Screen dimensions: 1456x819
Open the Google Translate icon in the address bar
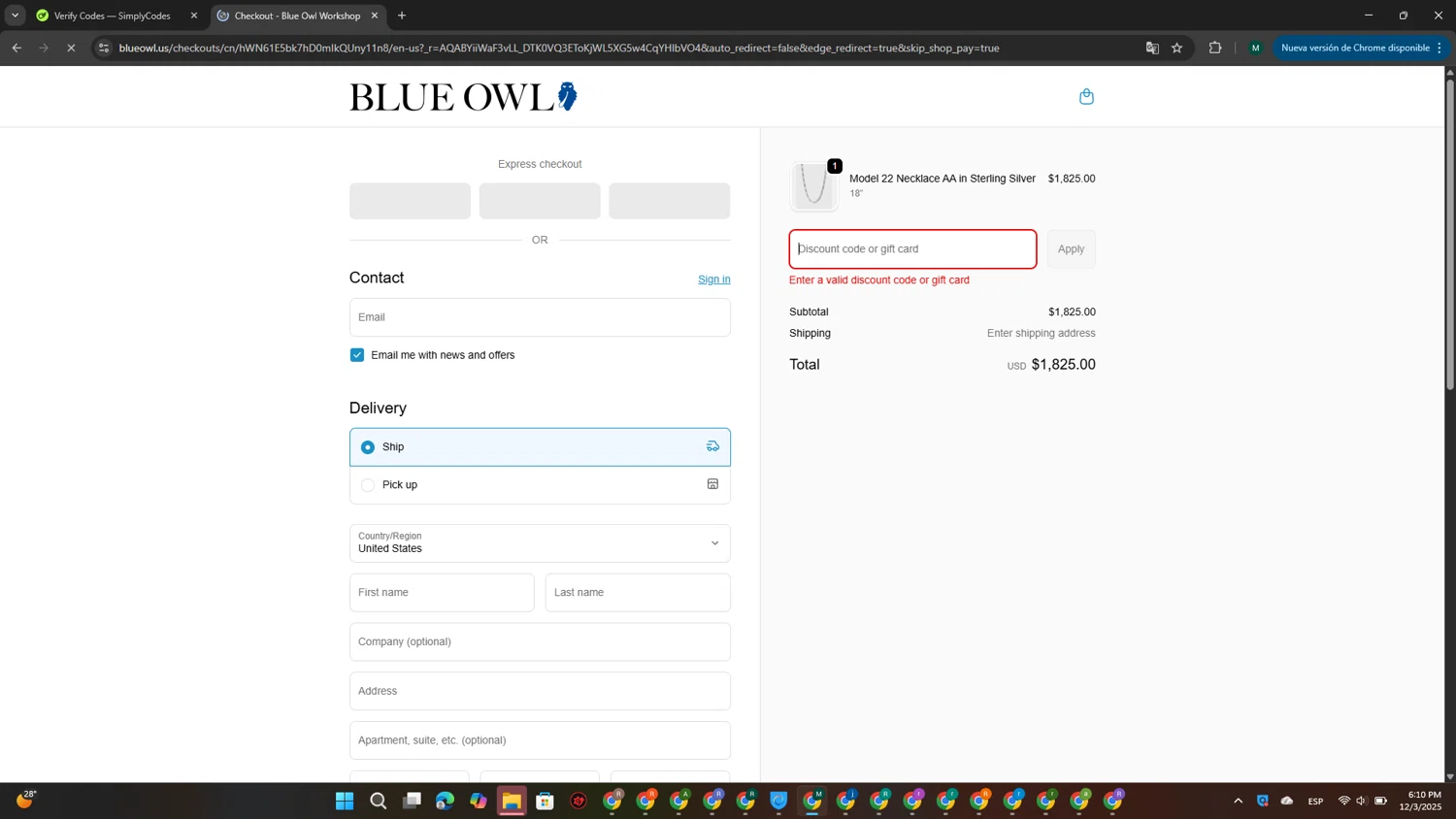point(1152,48)
